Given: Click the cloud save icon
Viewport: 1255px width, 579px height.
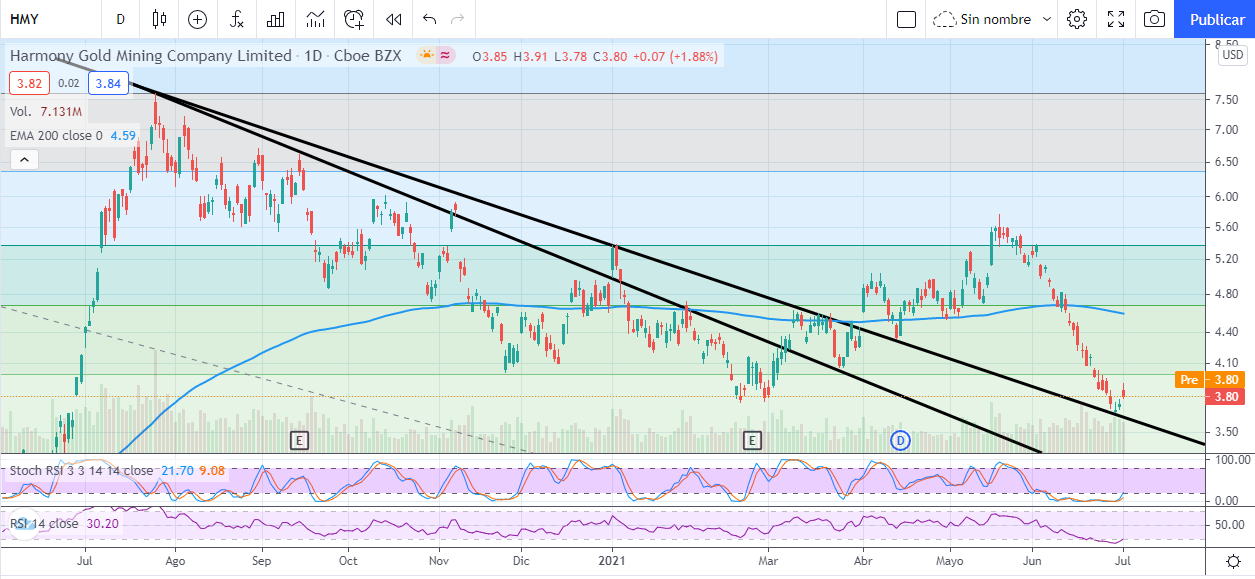Looking at the screenshot, I should click(x=944, y=19).
